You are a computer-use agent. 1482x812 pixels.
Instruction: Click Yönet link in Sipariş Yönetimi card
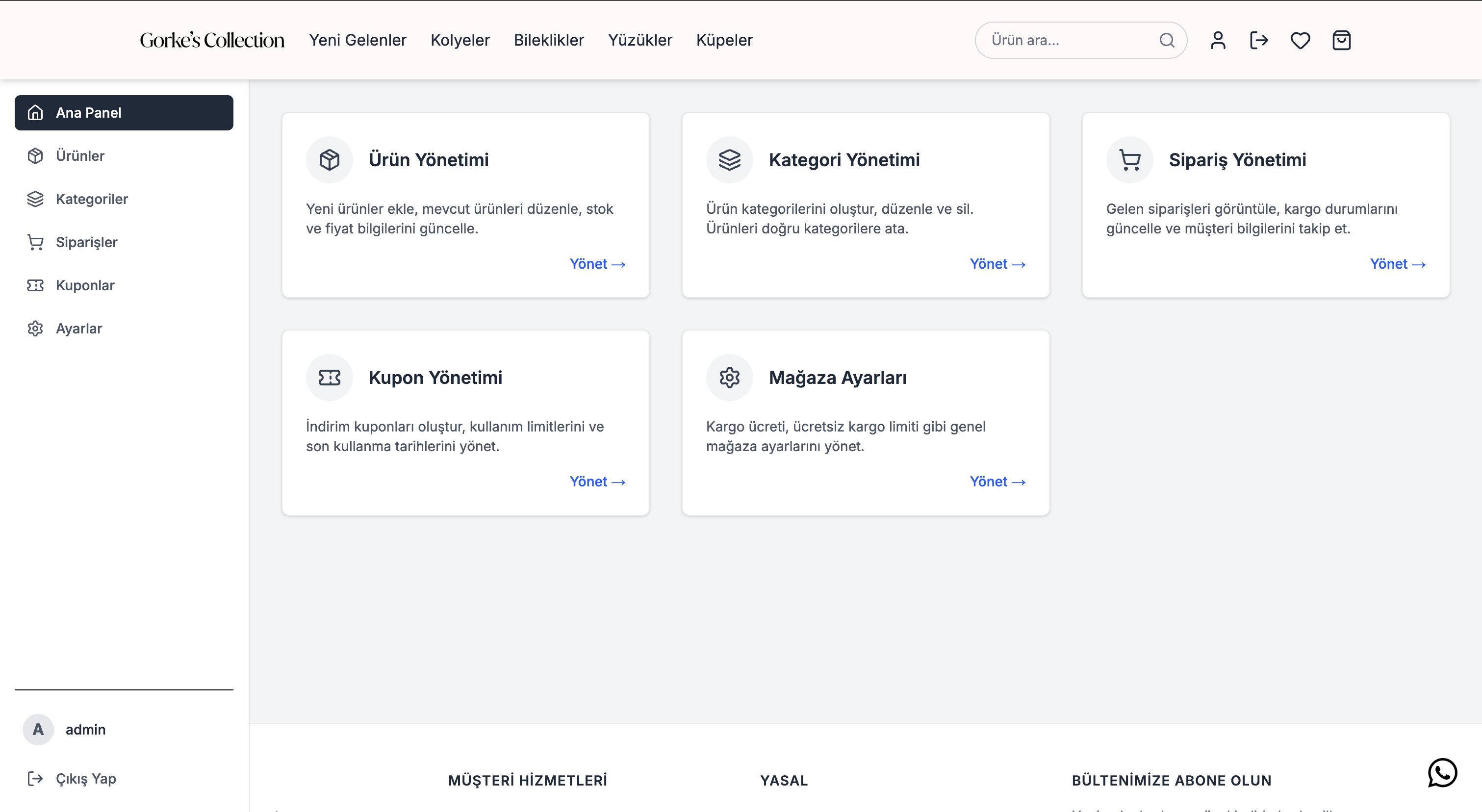tap(1397, 264)
